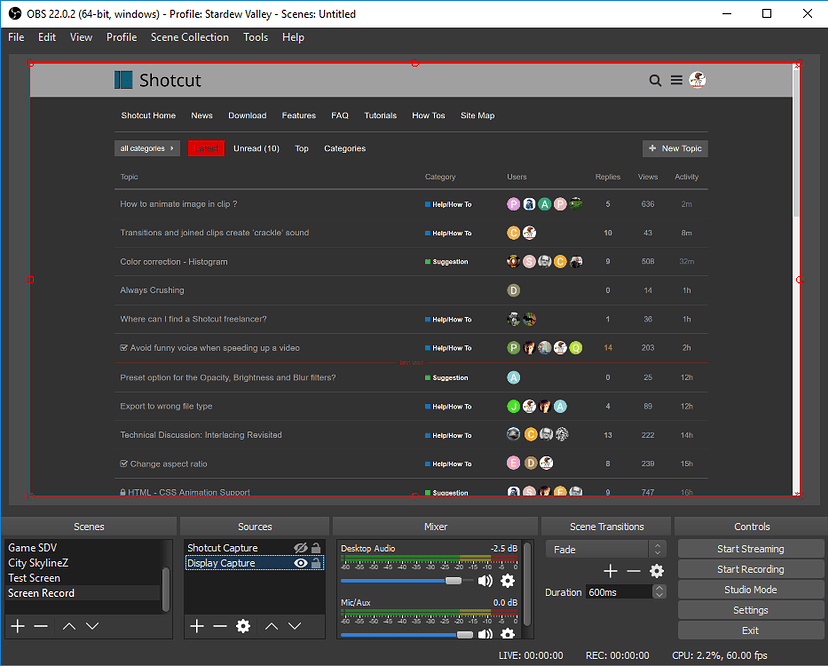Move the selected scene down
Viewport: 828px width, 666px height.
point(92,626)
